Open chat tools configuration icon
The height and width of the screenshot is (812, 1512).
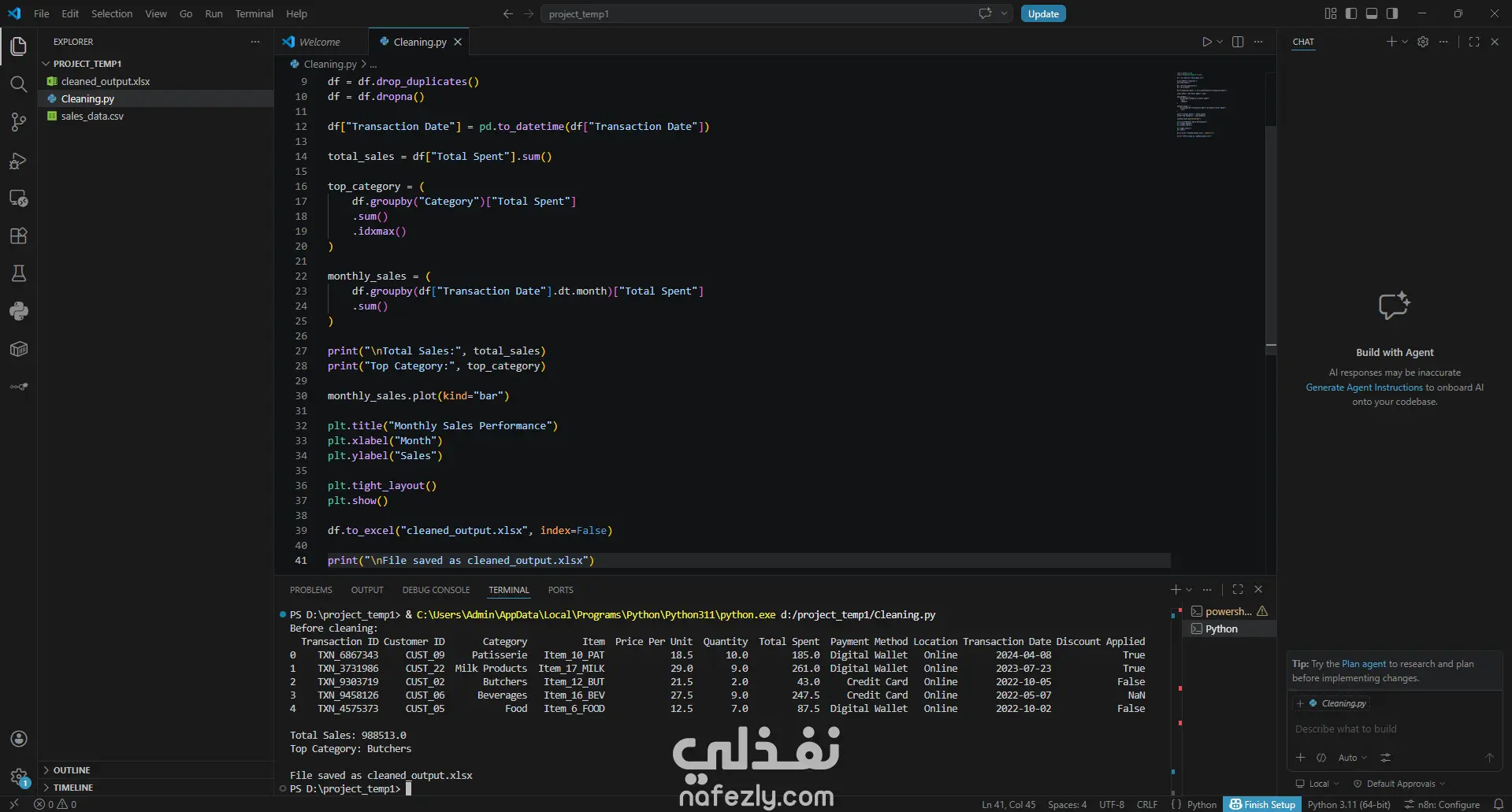1385,758
